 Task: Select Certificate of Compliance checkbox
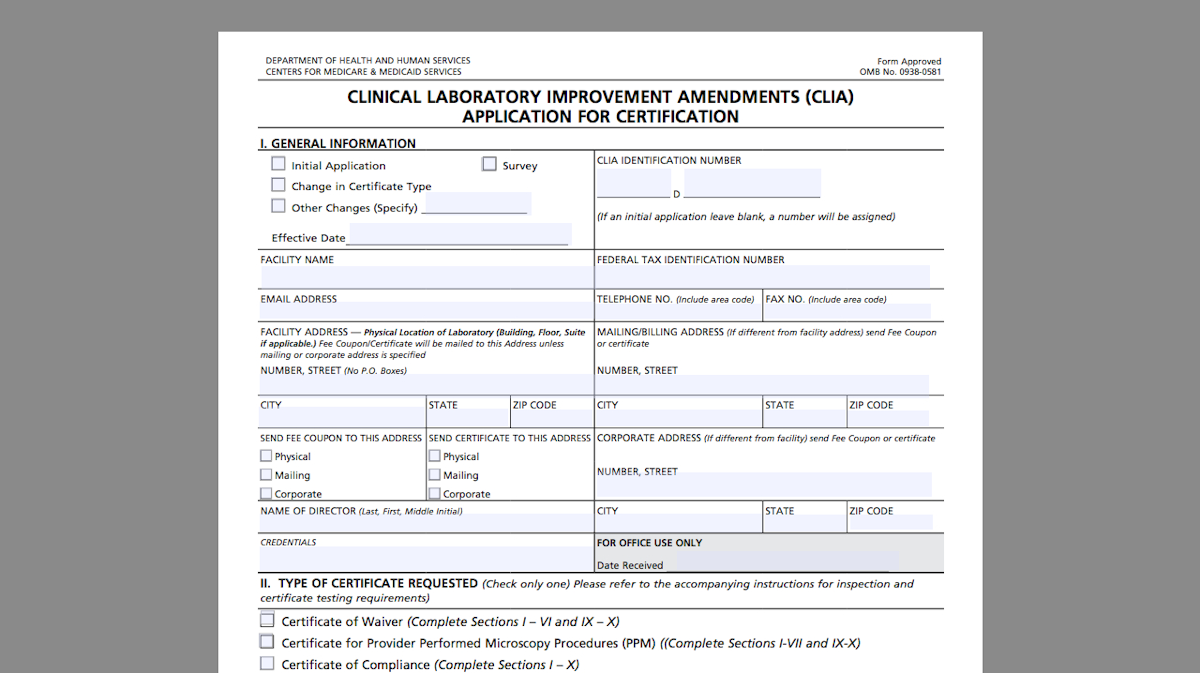(267, 662)
